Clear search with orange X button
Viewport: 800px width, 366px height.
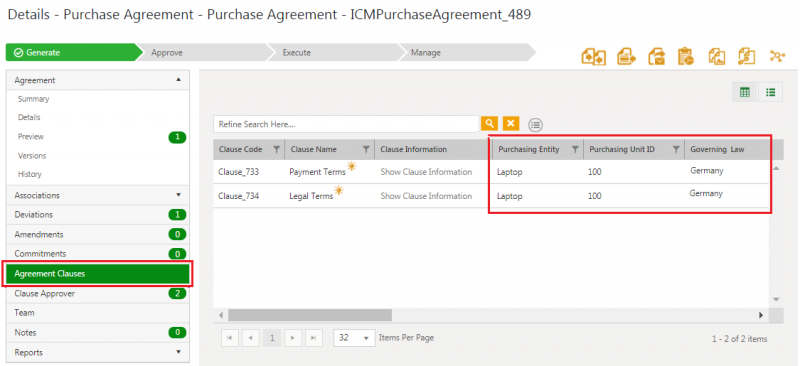pyautogui.click(x=511, y=123)
